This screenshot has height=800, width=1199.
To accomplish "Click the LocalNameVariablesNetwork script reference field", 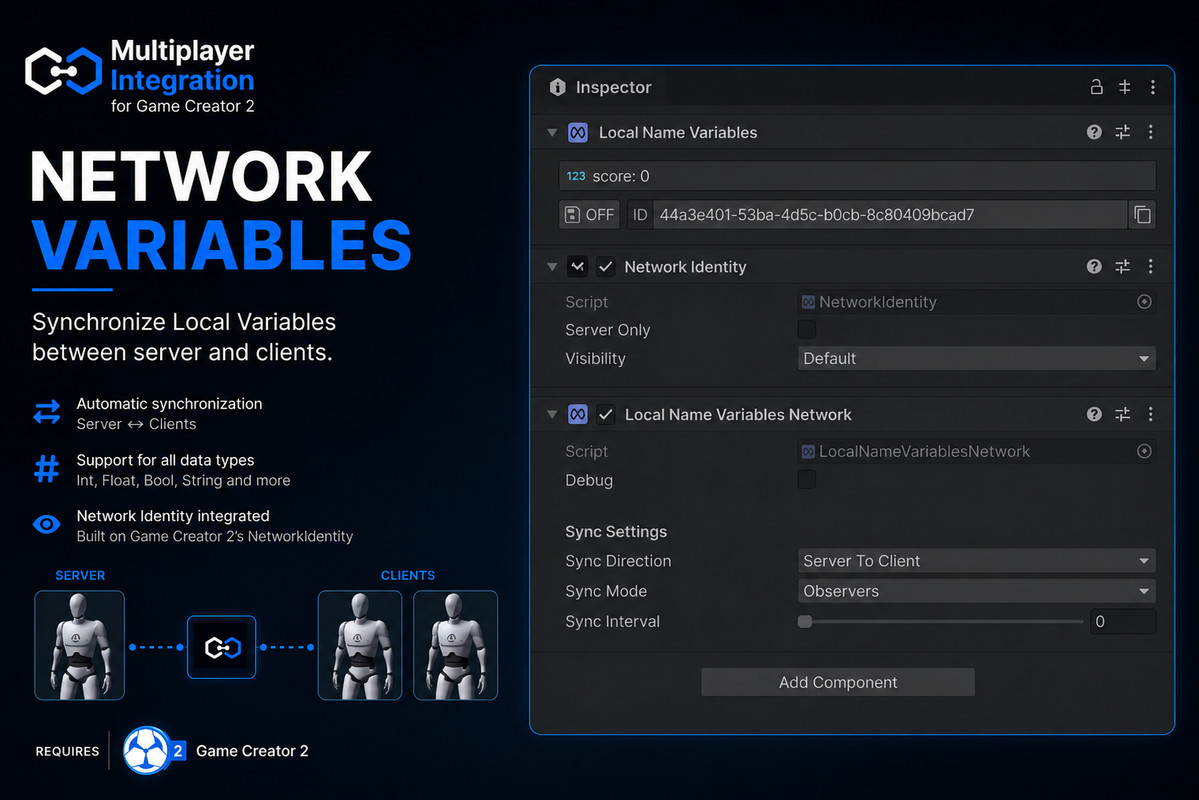I will 976,451.
